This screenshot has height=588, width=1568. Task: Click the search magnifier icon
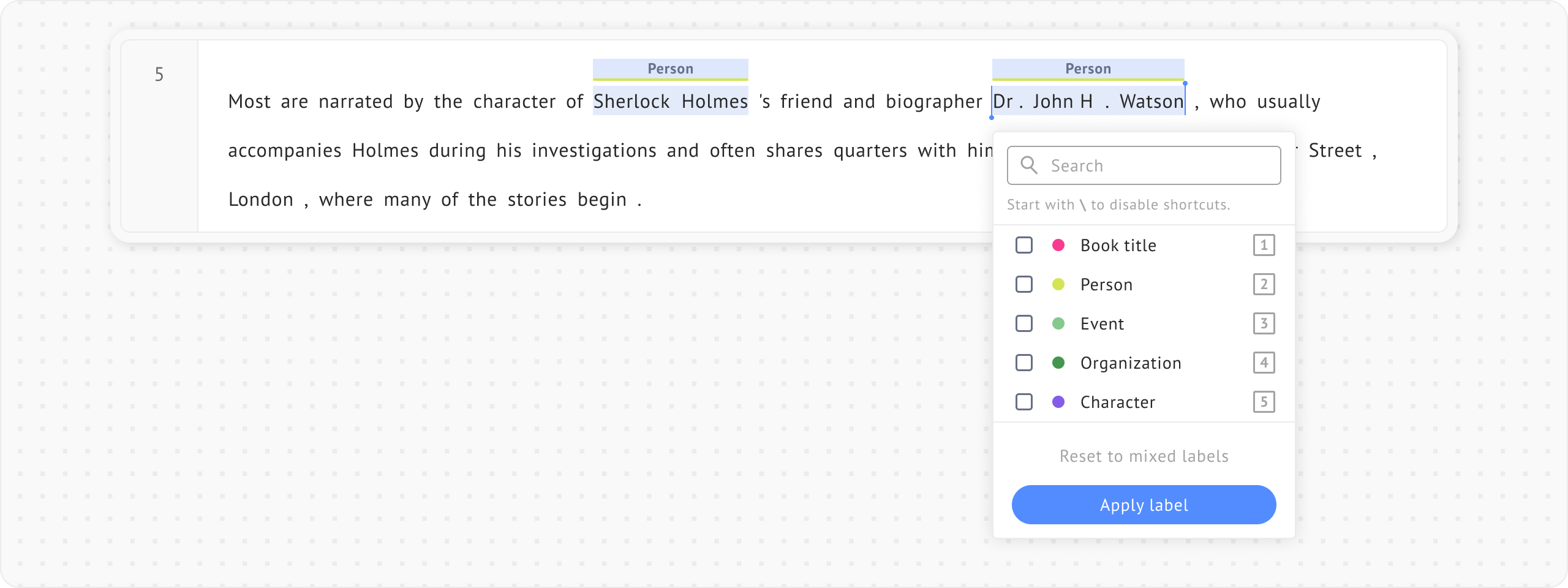pos(1029,165)
